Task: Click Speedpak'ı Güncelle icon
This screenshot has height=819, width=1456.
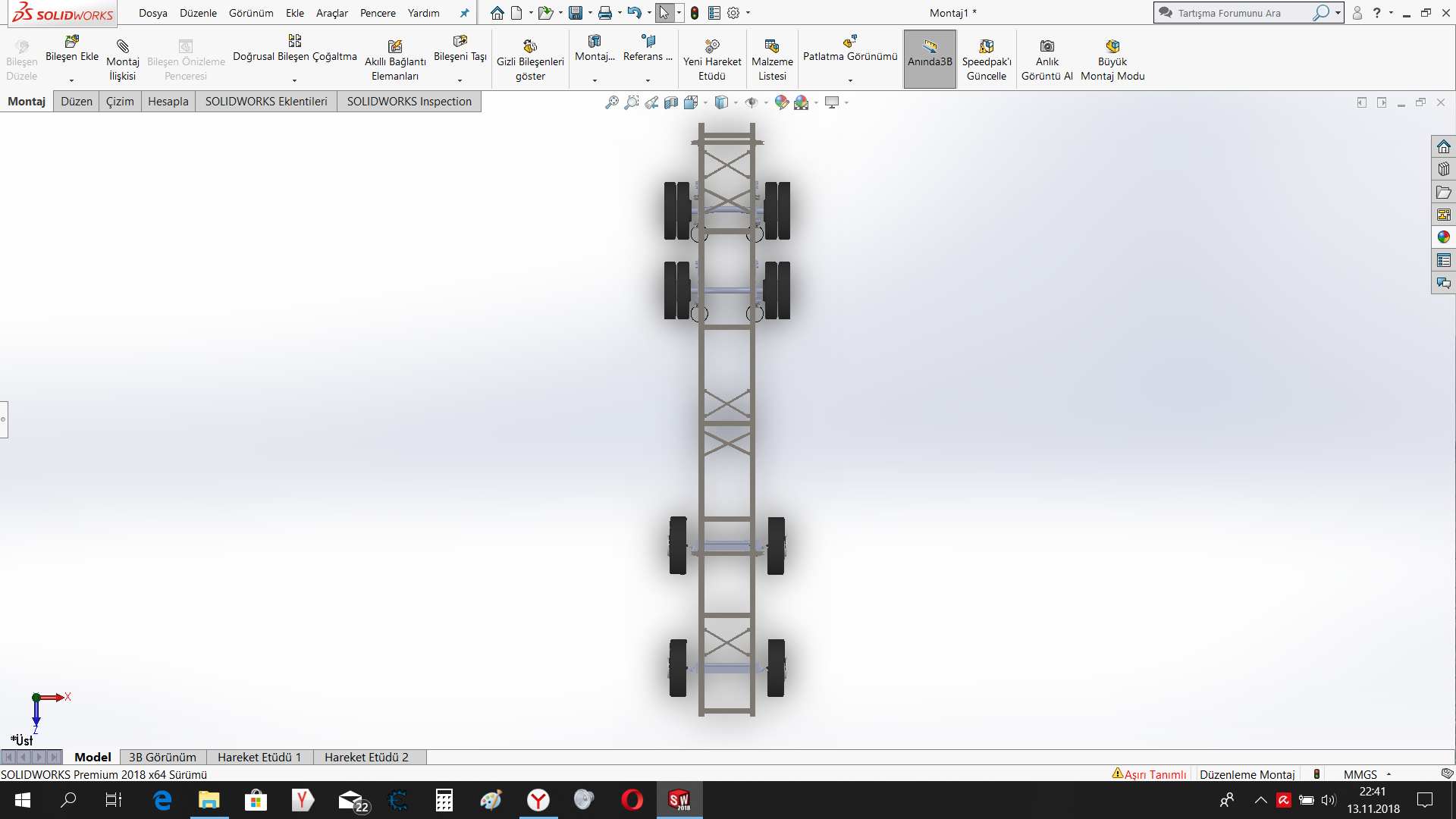Action: tap(987, 46)
